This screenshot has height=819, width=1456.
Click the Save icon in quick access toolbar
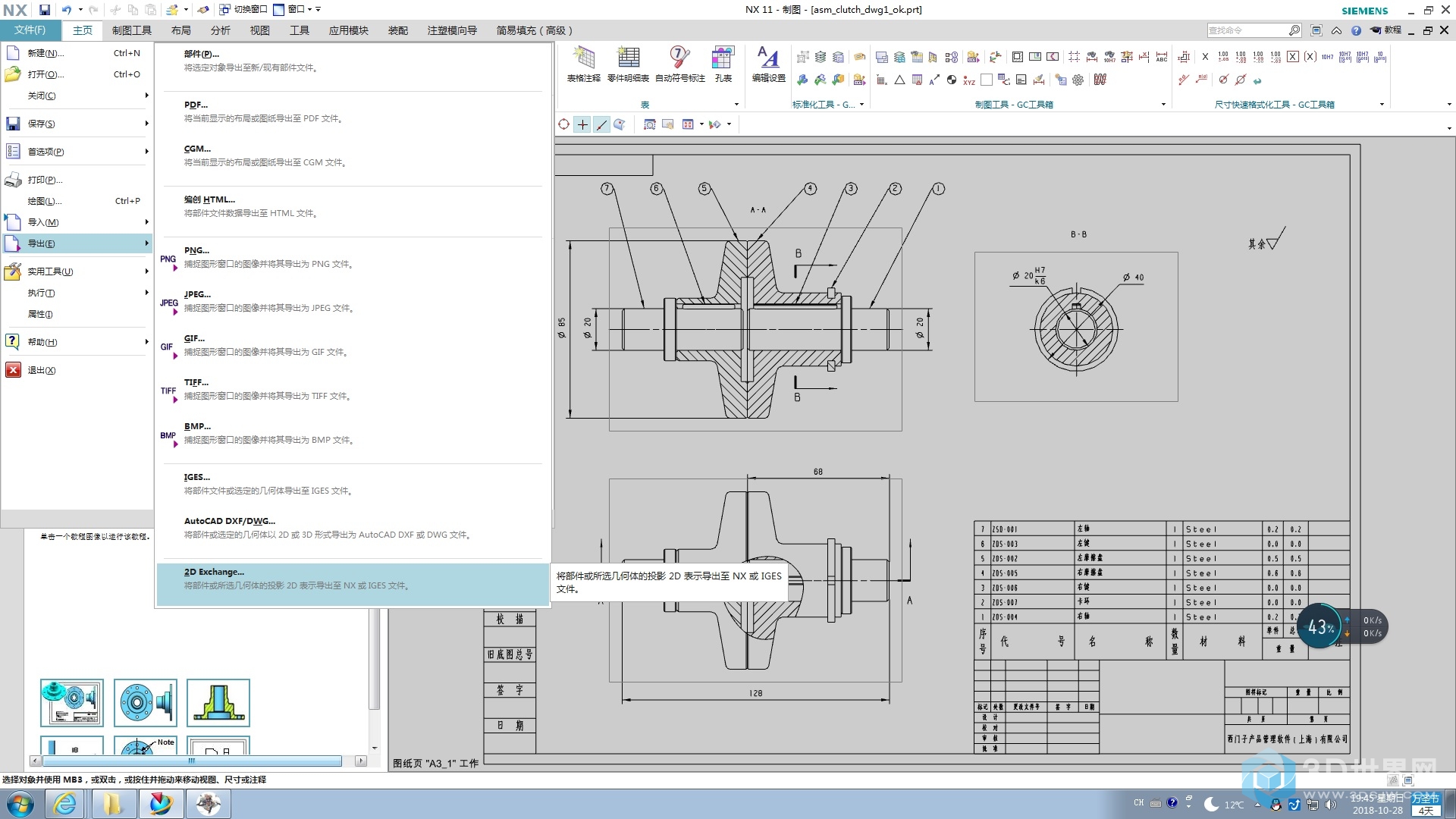tap(45, 10)
